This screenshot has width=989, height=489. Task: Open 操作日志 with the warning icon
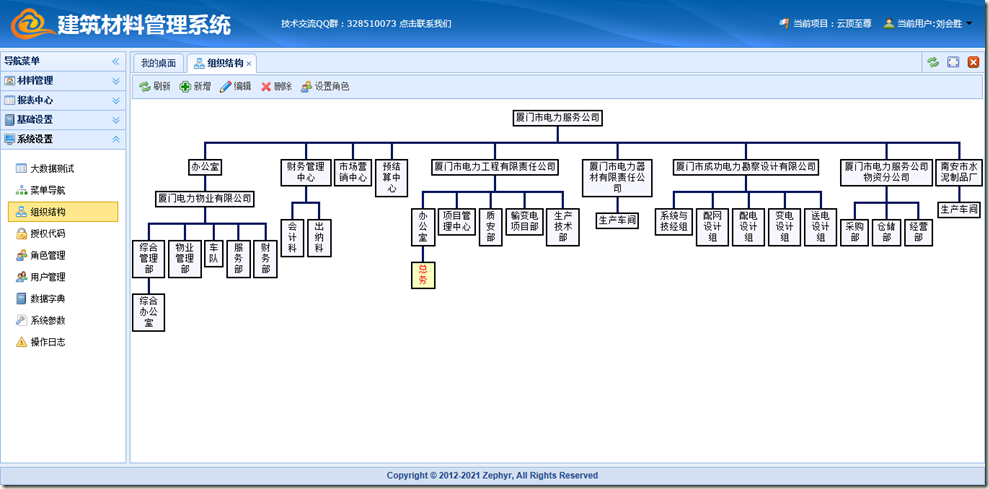click(47, 342)
